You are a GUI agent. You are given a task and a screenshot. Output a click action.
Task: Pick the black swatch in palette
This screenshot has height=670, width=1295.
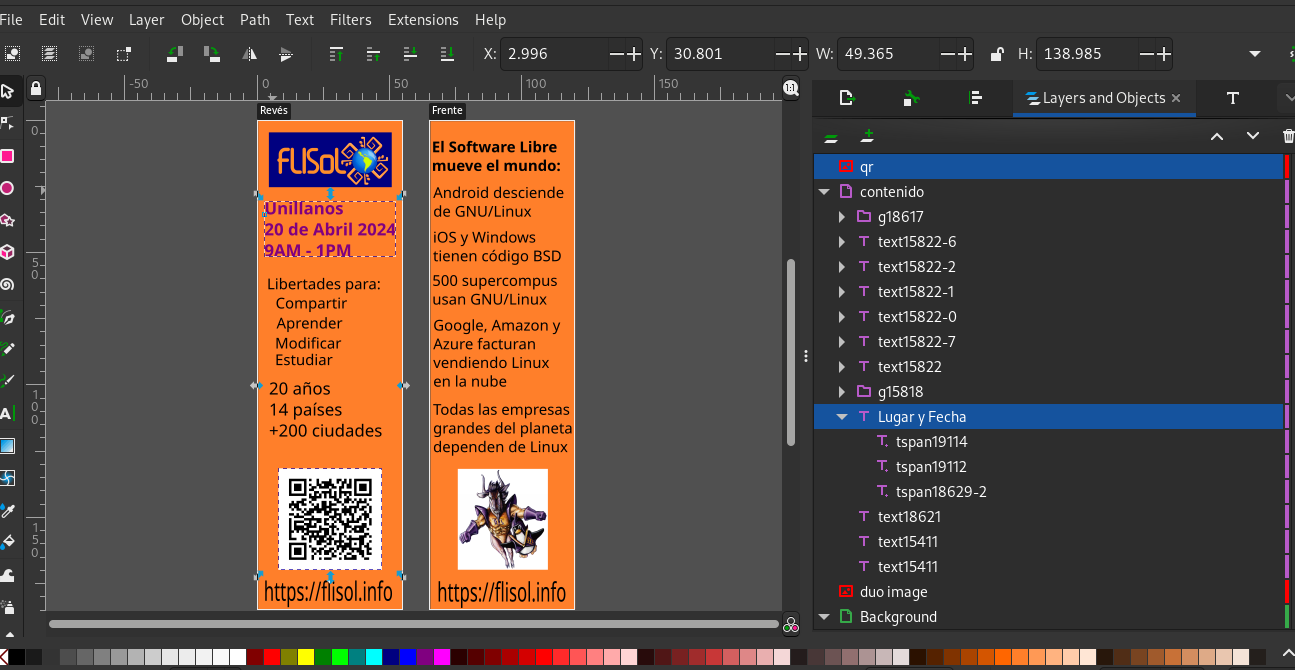17,657
